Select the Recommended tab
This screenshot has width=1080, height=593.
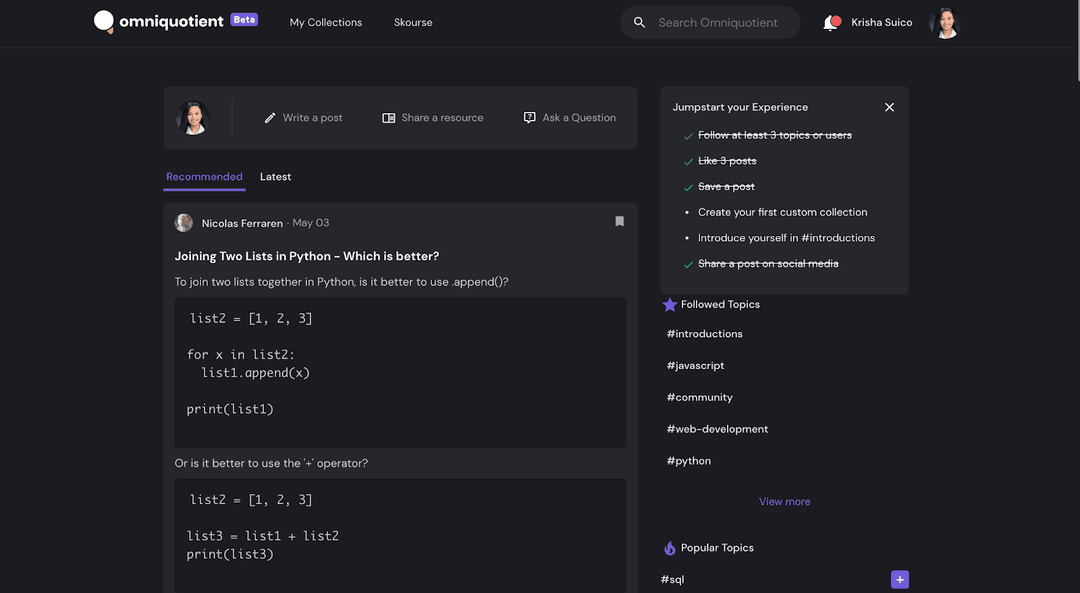coord(204,176)
